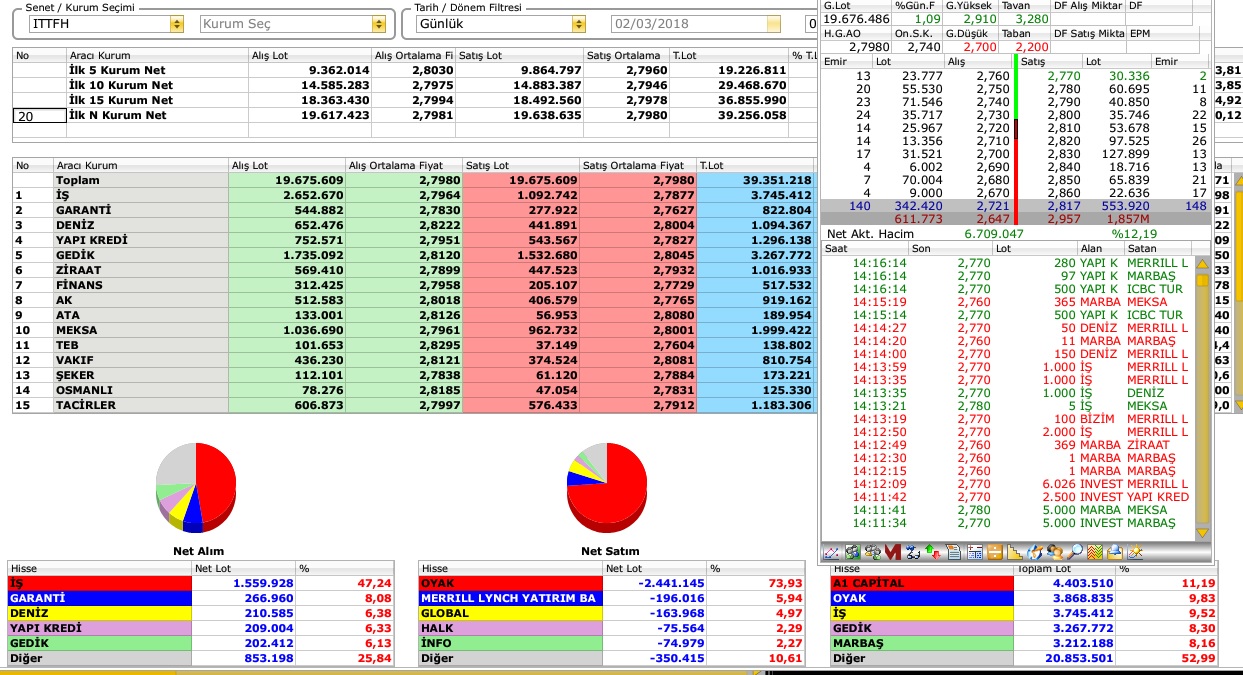The image size is (1243, 675).
Task: Select the 14:15:19 trade row
Action: tap(1008, 302)
